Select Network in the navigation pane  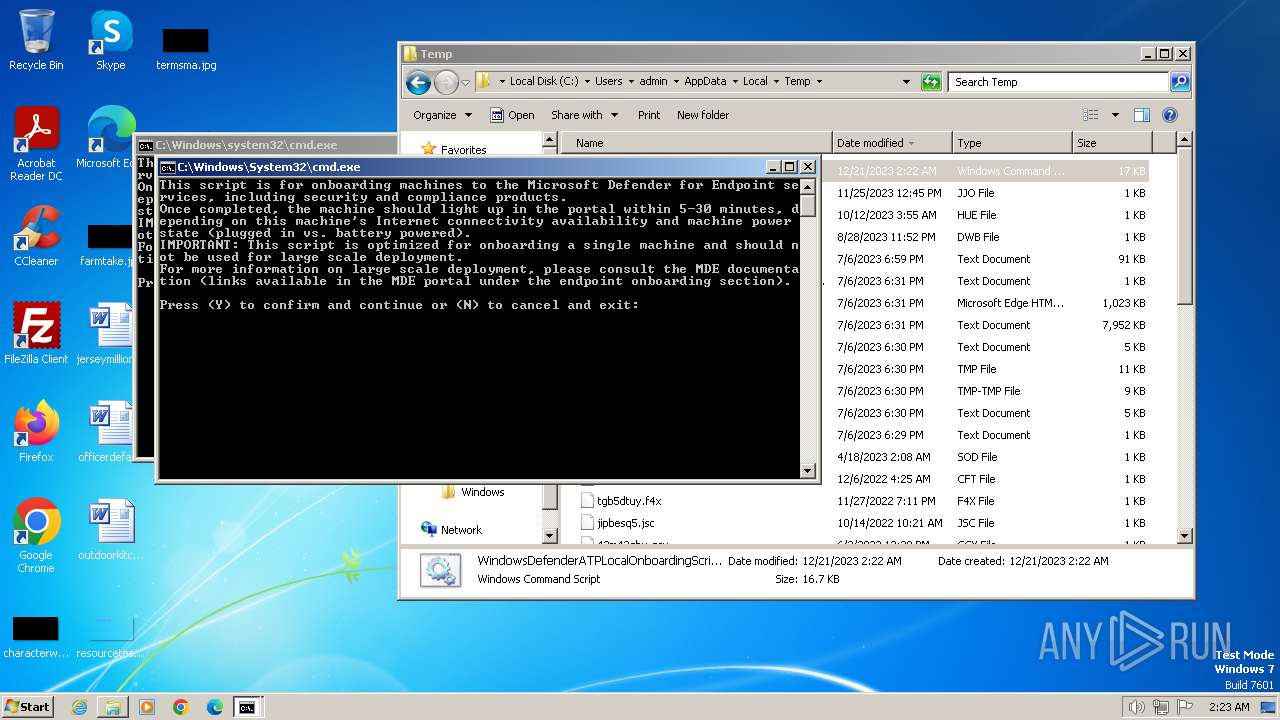tap(461, 530)
